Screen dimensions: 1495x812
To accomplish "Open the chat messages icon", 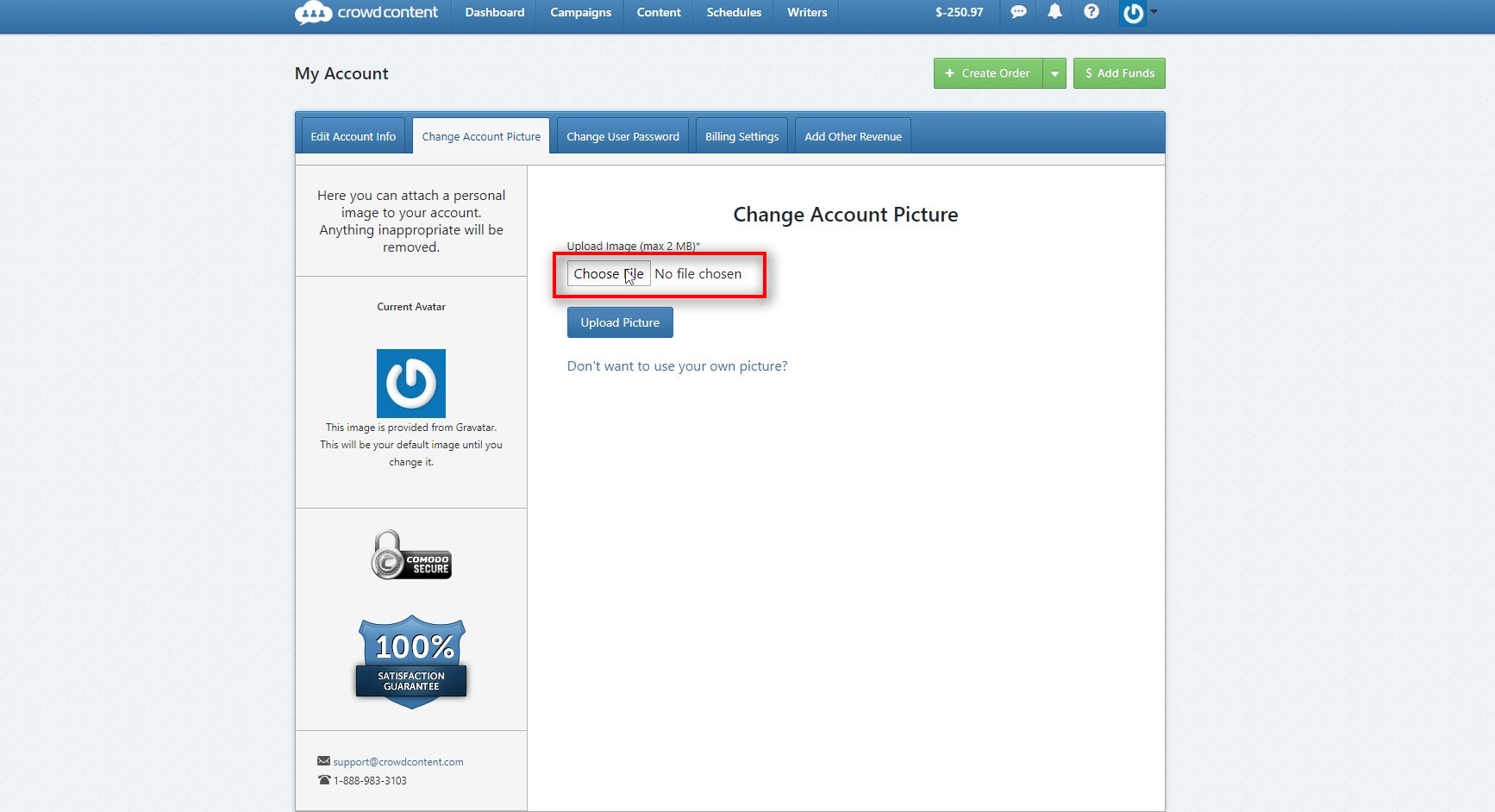I will [1018, 12].
